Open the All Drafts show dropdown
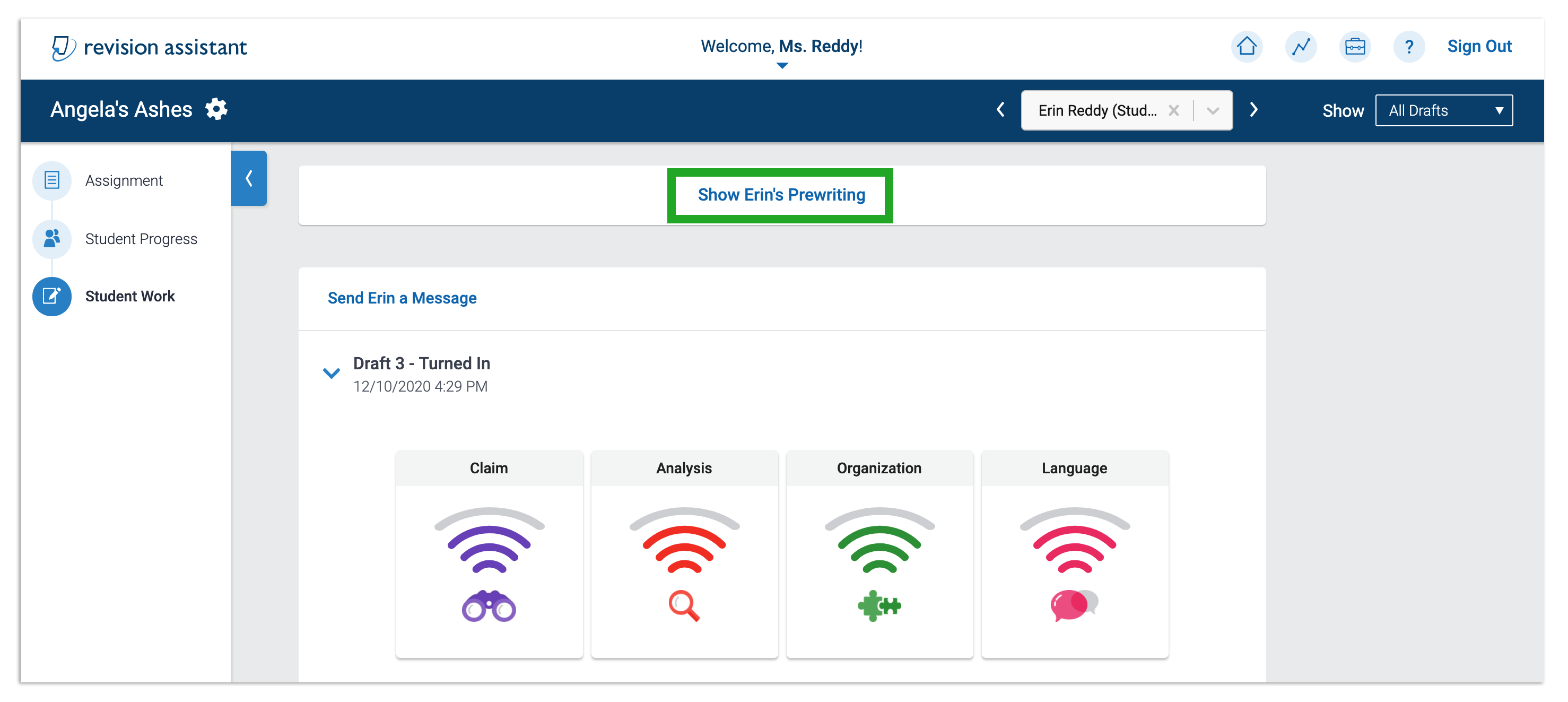This screenshot has width=1568, height=702. 1443,110
